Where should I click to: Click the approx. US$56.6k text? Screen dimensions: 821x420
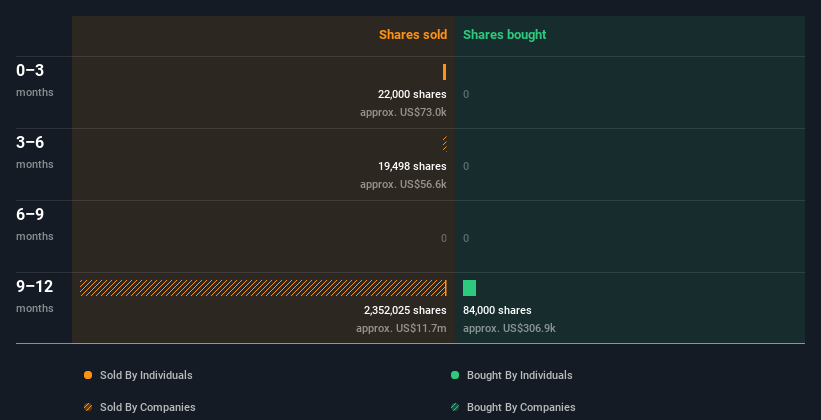(x=403, y=184)
